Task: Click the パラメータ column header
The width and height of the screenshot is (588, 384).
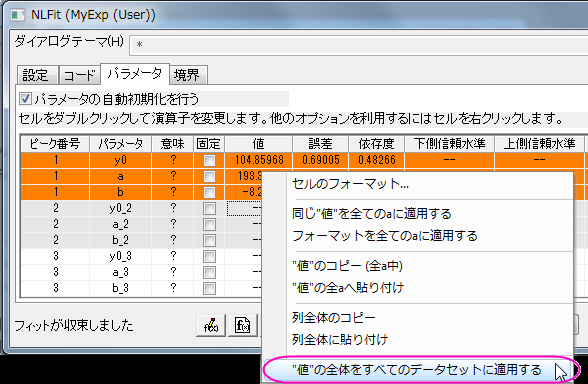Action: [x=120, y=144]
